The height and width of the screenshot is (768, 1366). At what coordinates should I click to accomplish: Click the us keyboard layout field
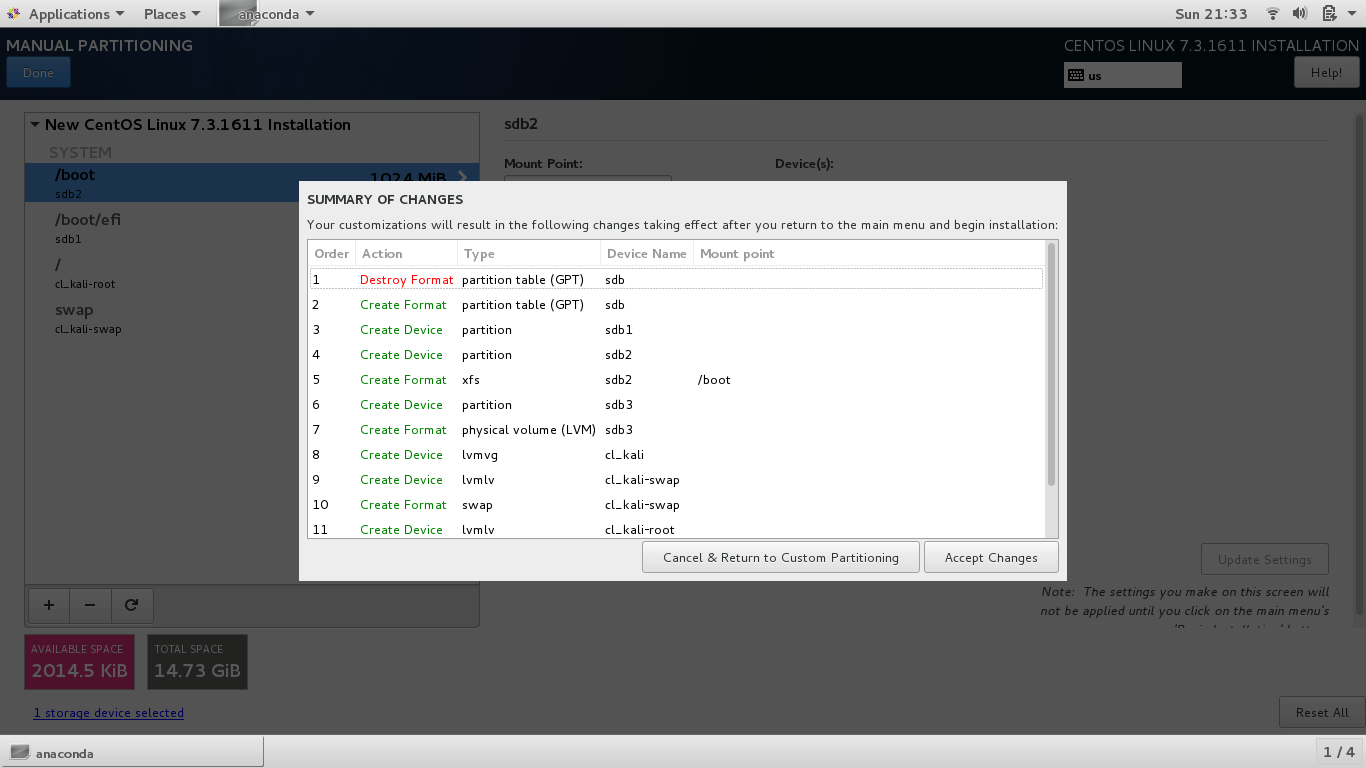click(1123, 75)
